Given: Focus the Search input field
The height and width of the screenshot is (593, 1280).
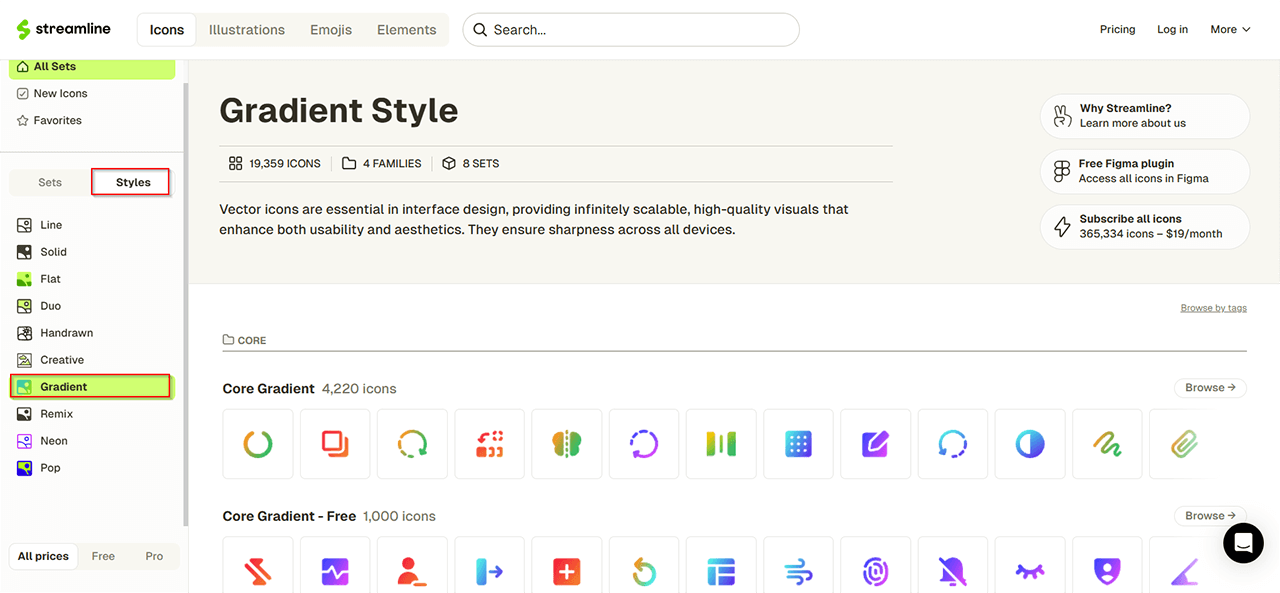Looking at the screenshot, I should (x=640, y=30).
